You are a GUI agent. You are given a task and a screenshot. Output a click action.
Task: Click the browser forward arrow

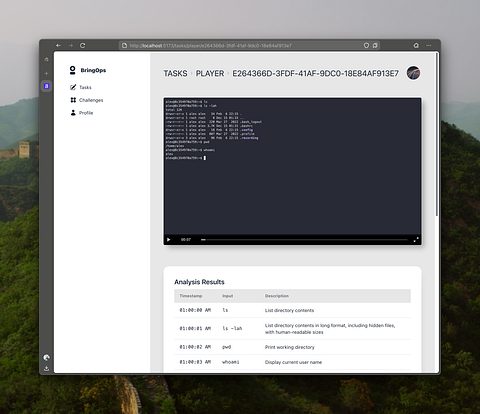(x=71, y=45)
